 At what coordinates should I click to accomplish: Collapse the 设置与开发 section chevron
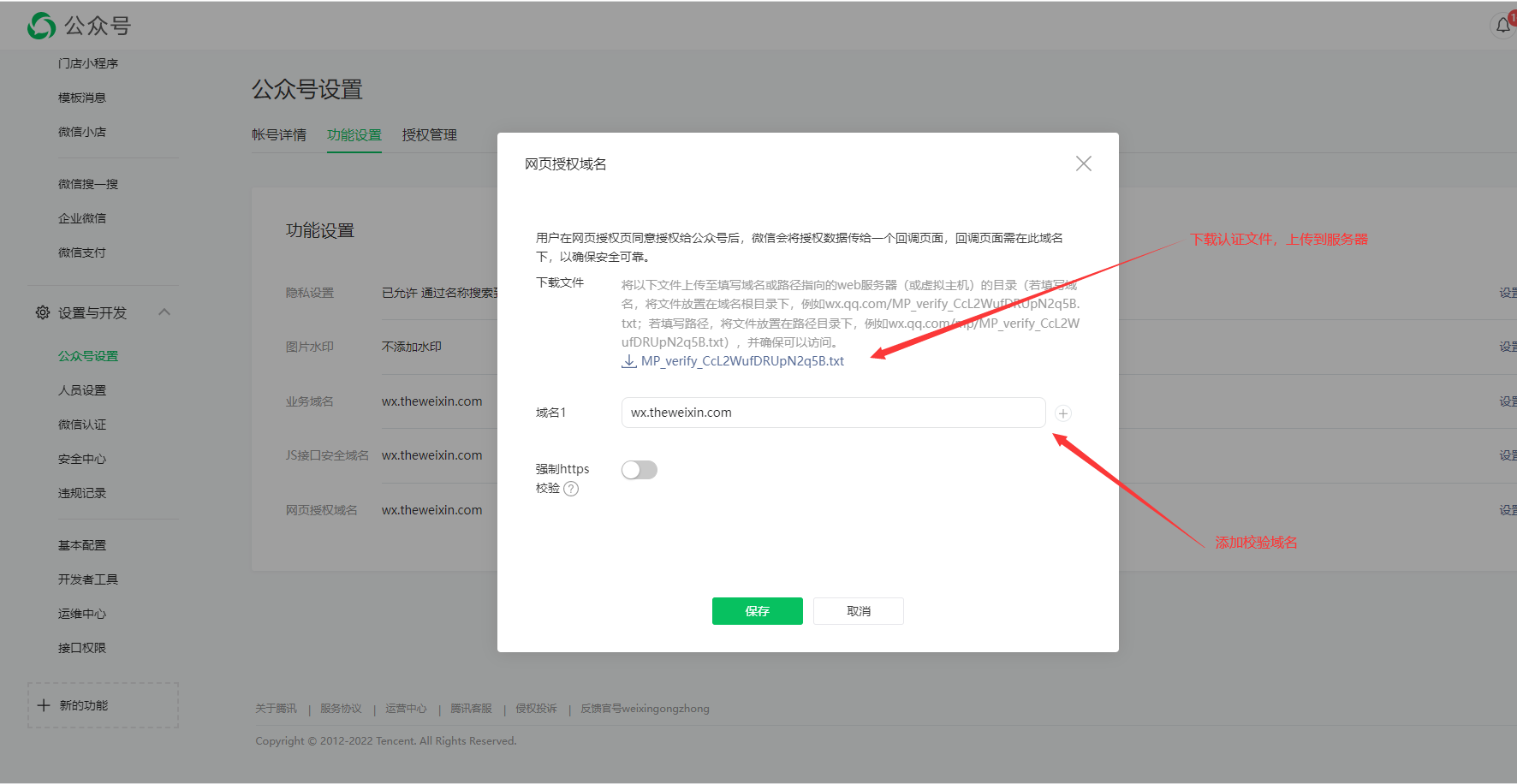pos(164,312)
